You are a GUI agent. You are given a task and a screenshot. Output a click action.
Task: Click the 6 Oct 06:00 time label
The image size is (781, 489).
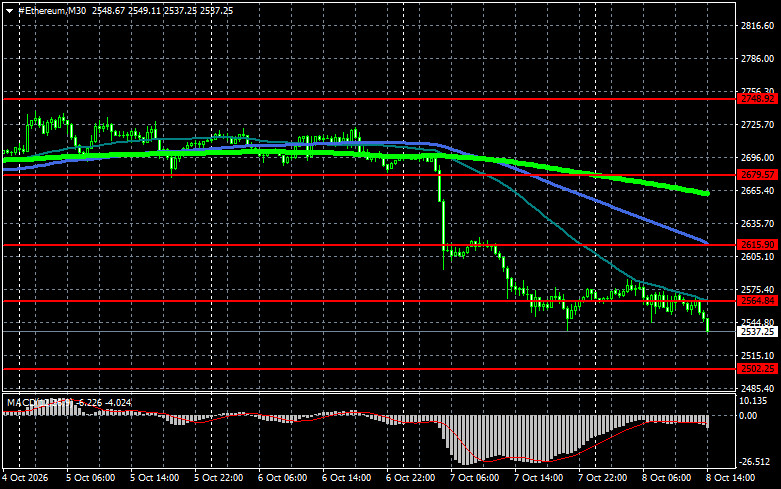click(x=282, y=478)
